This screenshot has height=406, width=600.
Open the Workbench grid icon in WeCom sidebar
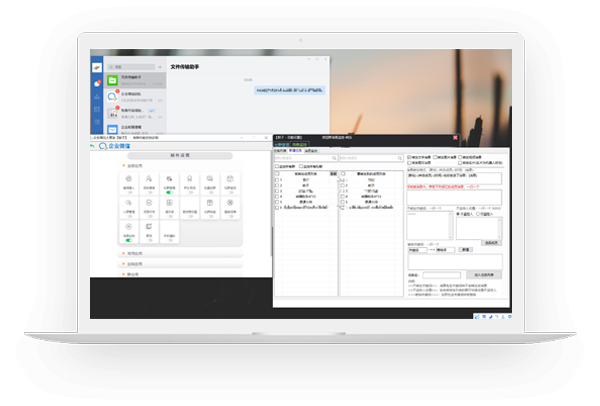click(x=97, y=122)
